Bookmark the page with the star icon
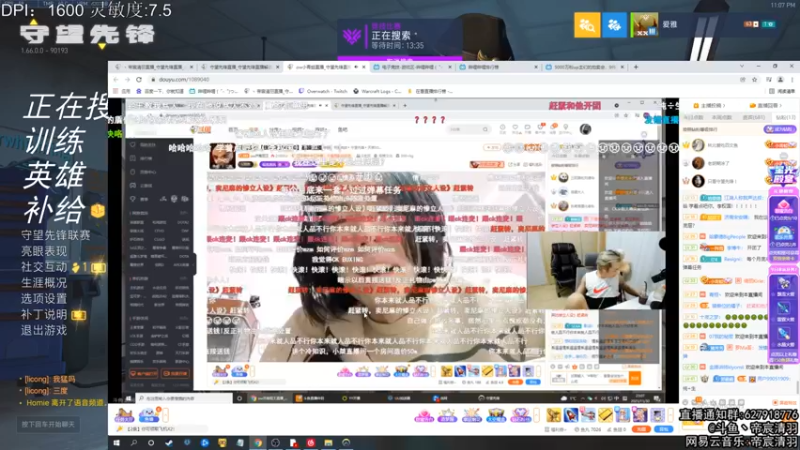800x450 pixels. pos(755,80)
